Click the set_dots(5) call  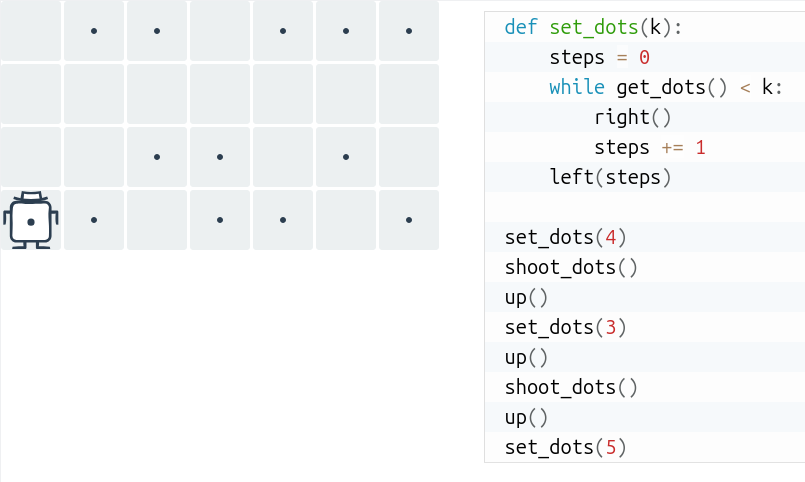tap(565, 448)
